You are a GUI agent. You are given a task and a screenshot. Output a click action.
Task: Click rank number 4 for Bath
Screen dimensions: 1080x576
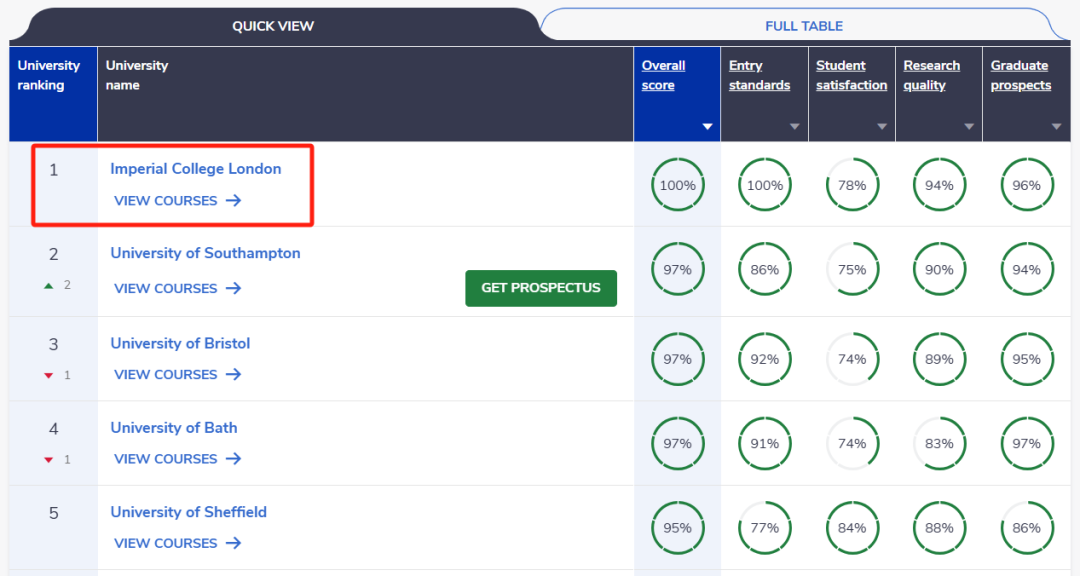(54, 429)
